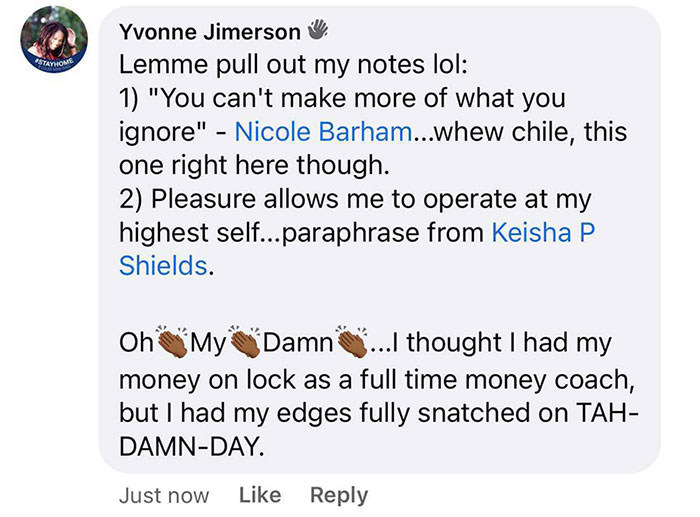Click the Shields tagged name text

(164, 268)
